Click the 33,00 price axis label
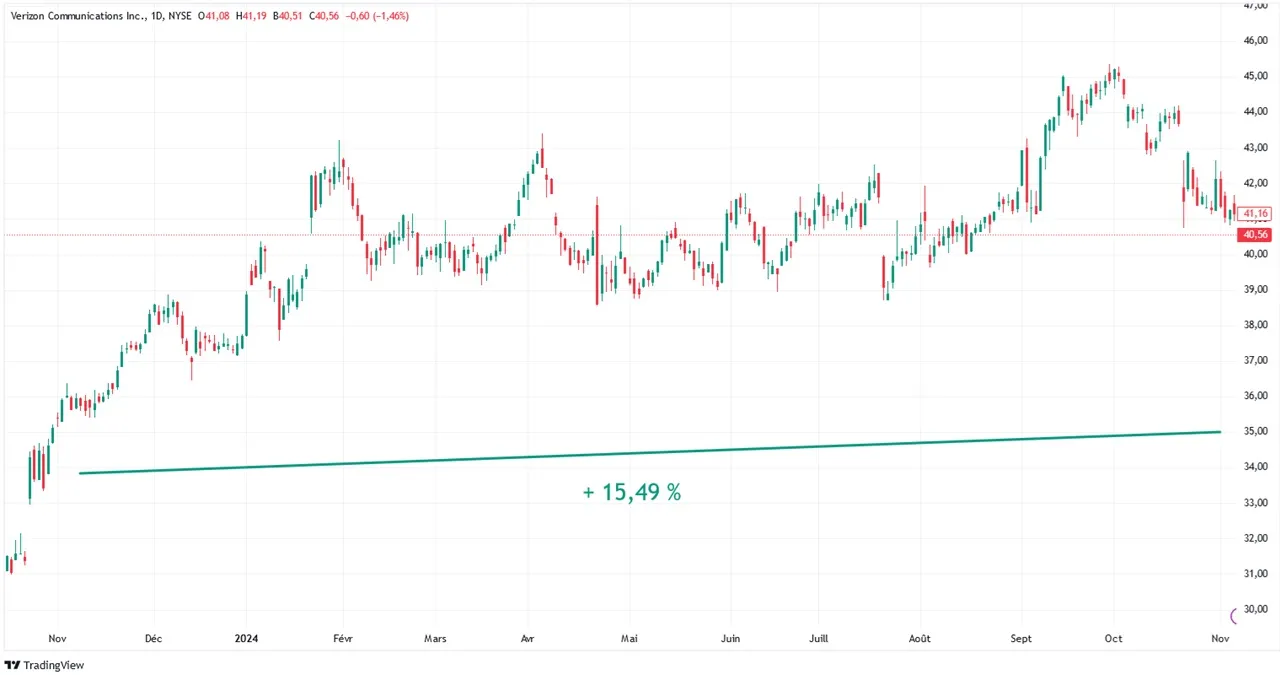 (x=1256, y=503)
